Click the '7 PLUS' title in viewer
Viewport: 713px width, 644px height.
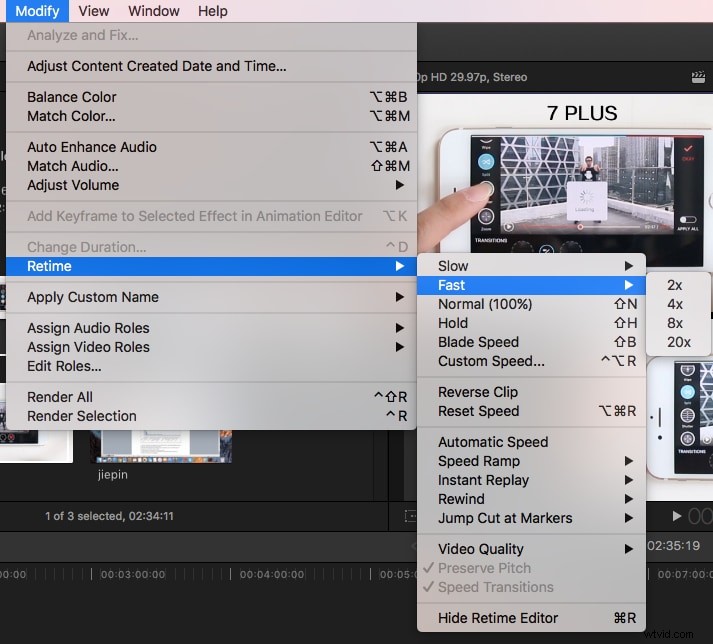tap(582, 113)
